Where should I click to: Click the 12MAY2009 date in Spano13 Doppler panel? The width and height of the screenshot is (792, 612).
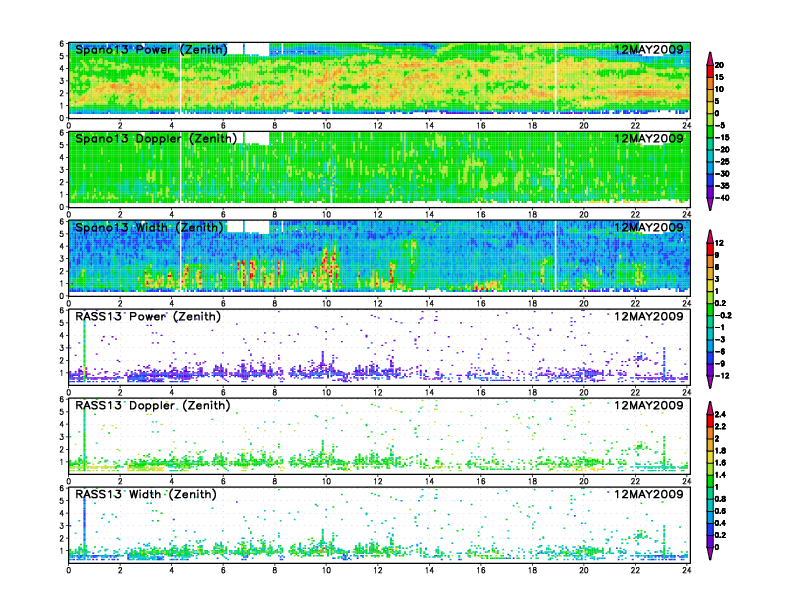click(649, 138)
